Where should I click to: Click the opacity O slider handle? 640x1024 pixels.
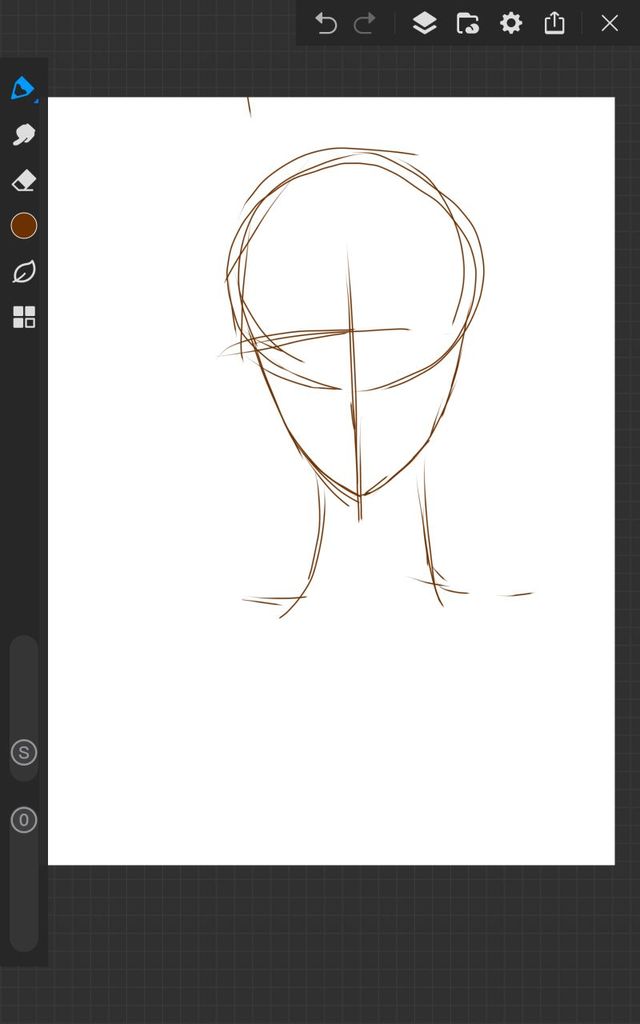click(x=24, y=821)
